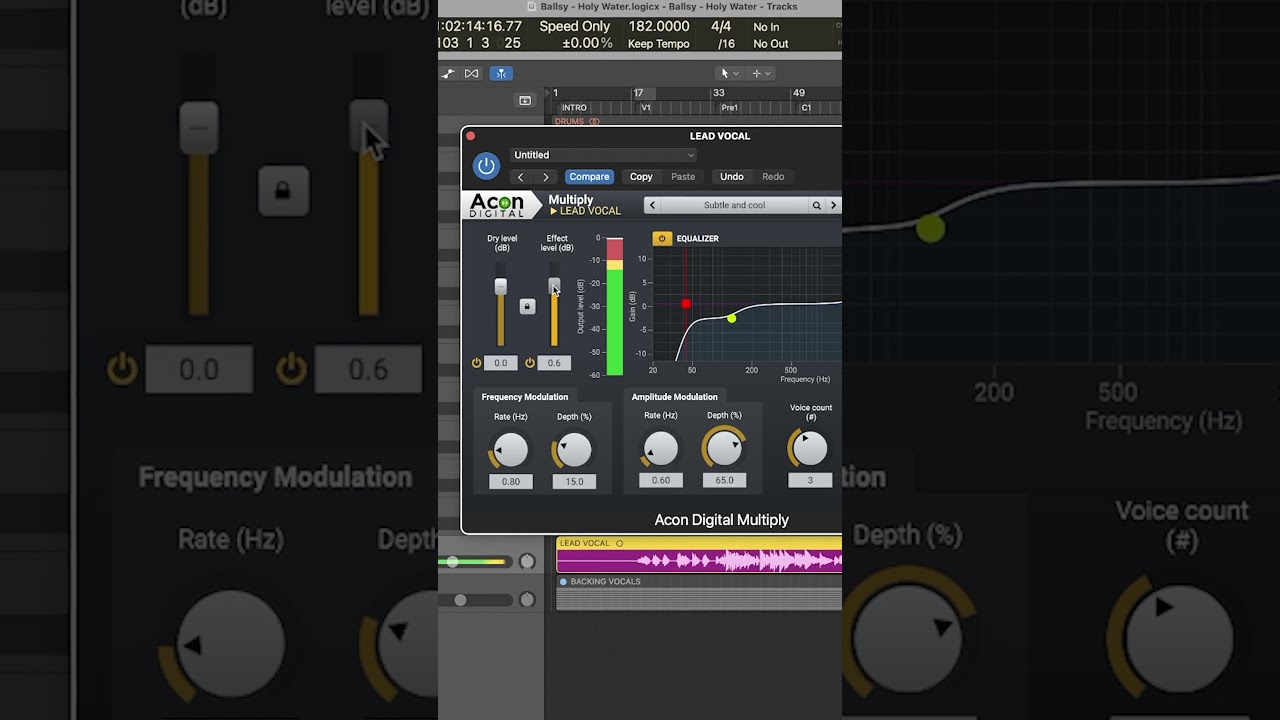Open the Keep Tempo popup
Viewport: 1280px width, 720px height.
click(659, 44)
